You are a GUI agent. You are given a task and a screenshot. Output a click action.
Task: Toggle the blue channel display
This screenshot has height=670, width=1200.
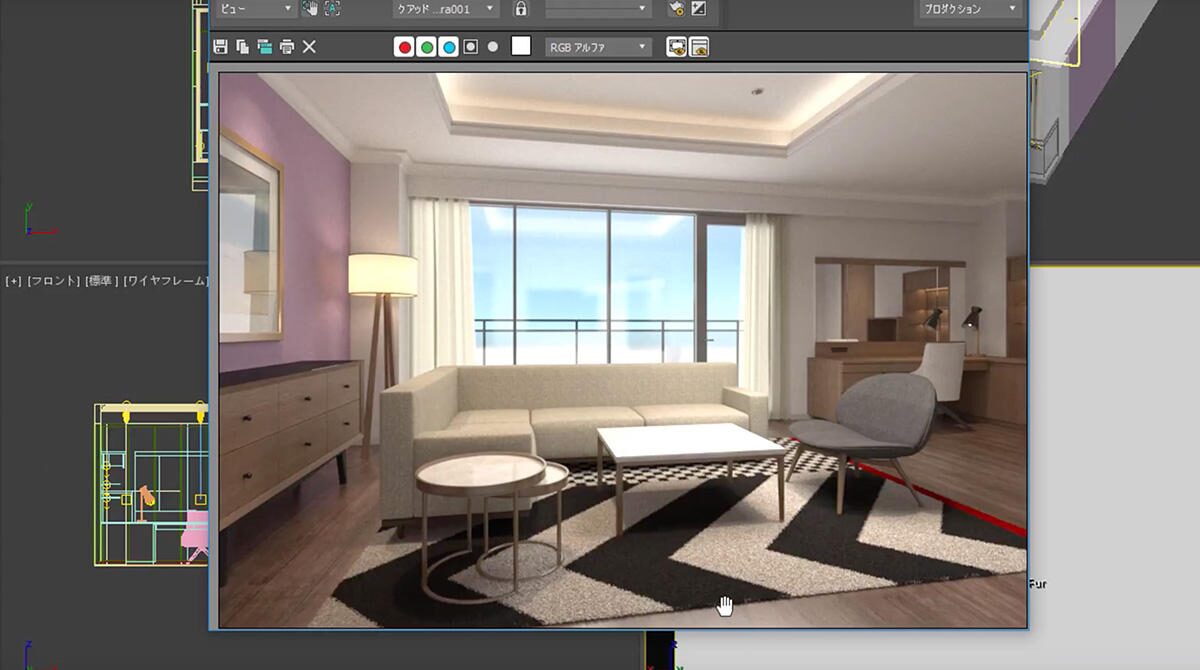point(448,44)
